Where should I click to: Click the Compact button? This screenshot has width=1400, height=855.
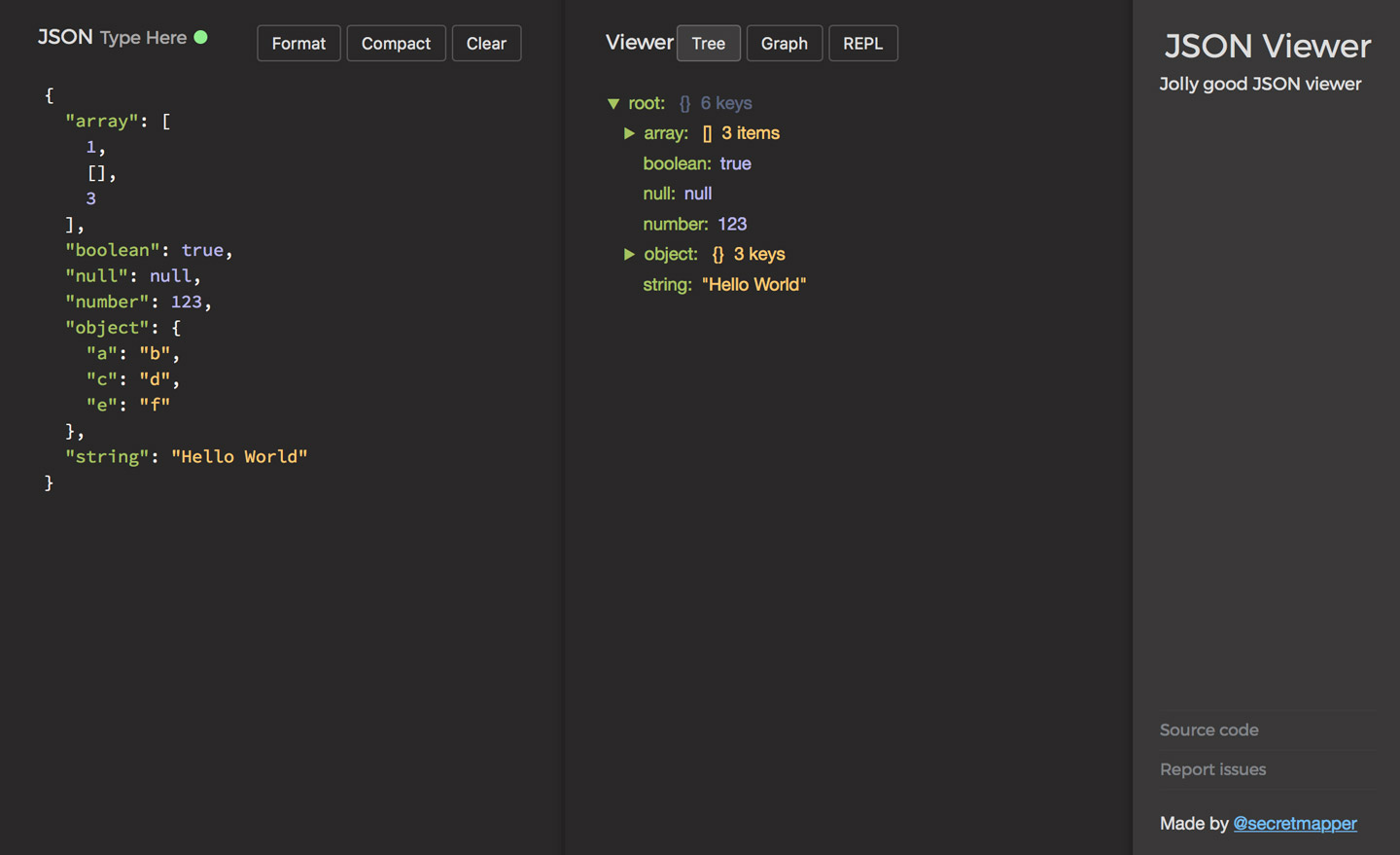[396, 43]
